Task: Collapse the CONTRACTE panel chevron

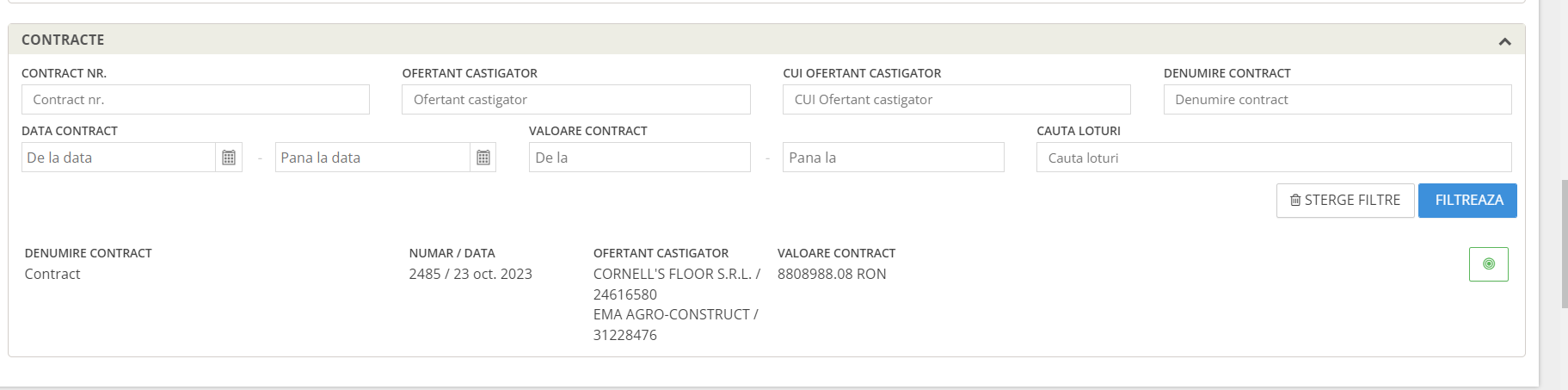Action: (1504, 41)
